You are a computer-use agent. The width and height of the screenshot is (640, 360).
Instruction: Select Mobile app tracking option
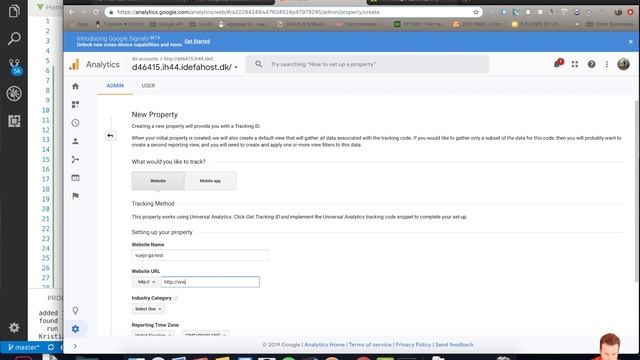point(210,181)
